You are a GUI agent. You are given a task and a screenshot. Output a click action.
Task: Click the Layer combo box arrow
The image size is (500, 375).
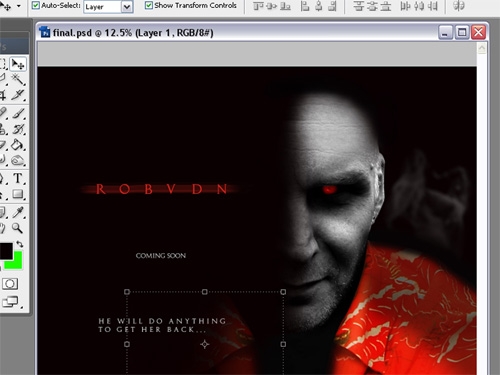pyautogui.click(x=127, y=7)
